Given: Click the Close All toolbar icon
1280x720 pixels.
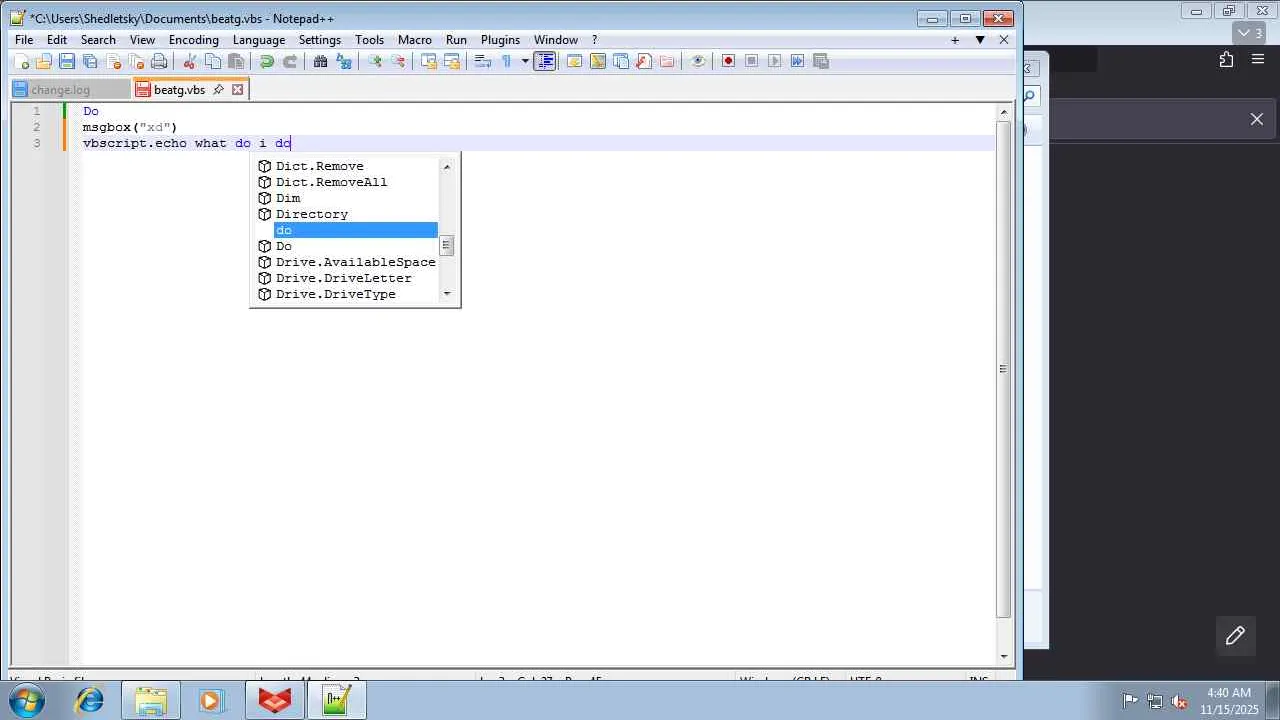Looking at the screenshot, I should 136,61.
